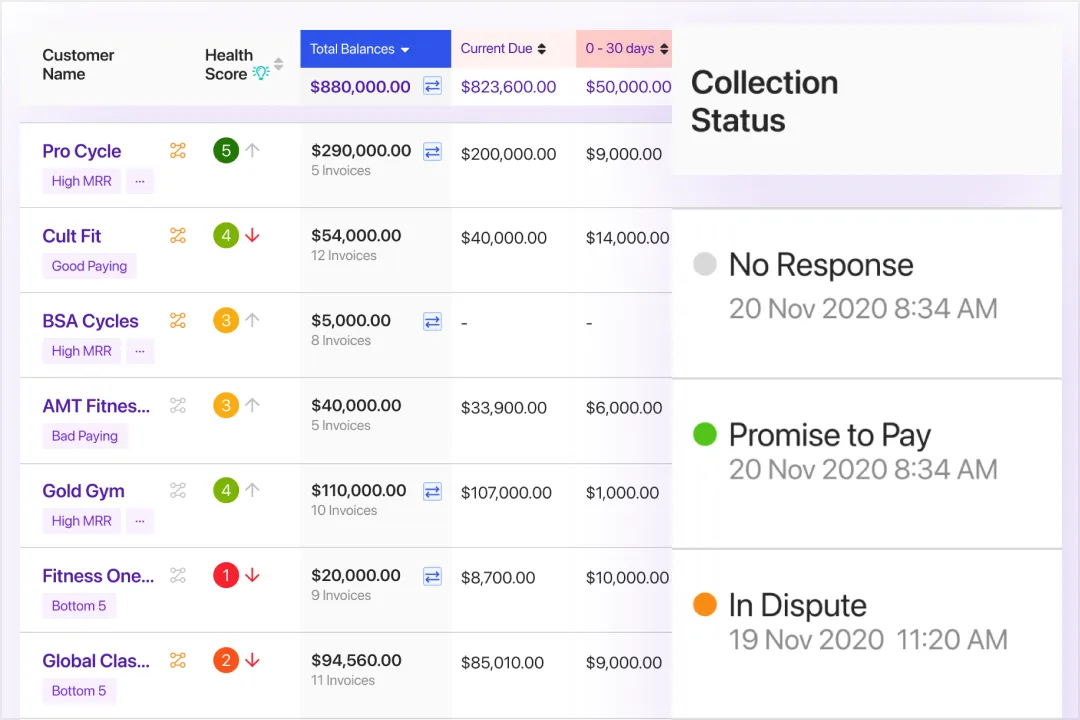Click Pro Cycle's green health score badge
The width and height of the screenshot is (1080, 720).
pos(228,150)
